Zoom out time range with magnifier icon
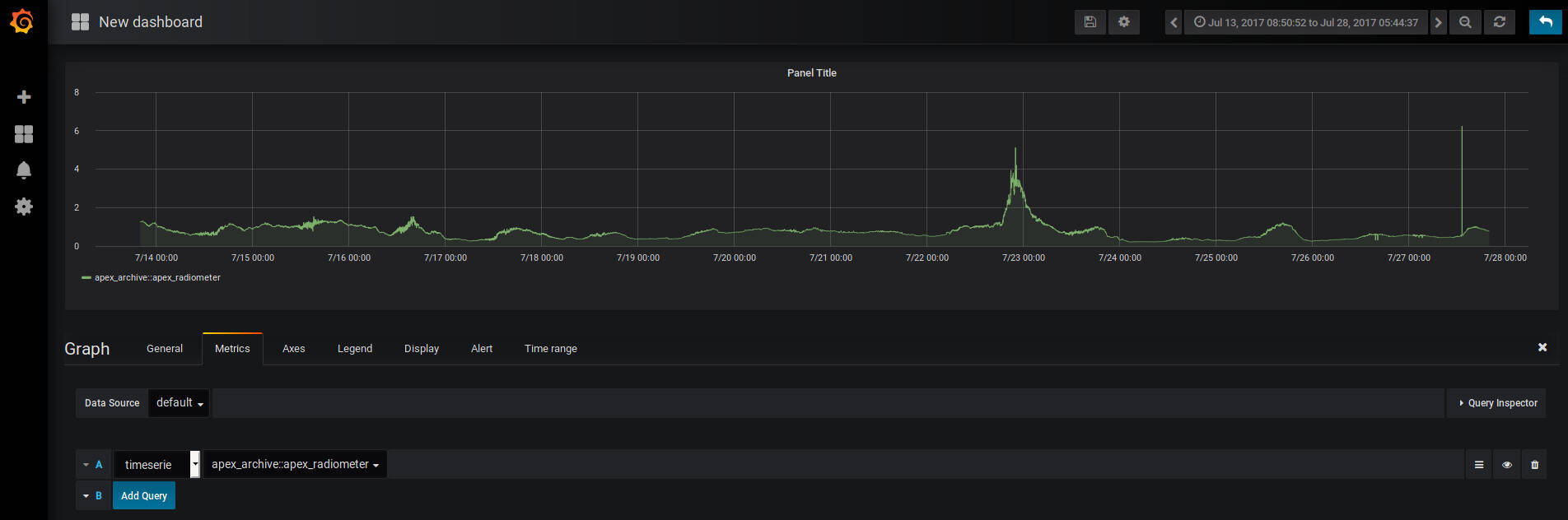 coord(1465,22)
